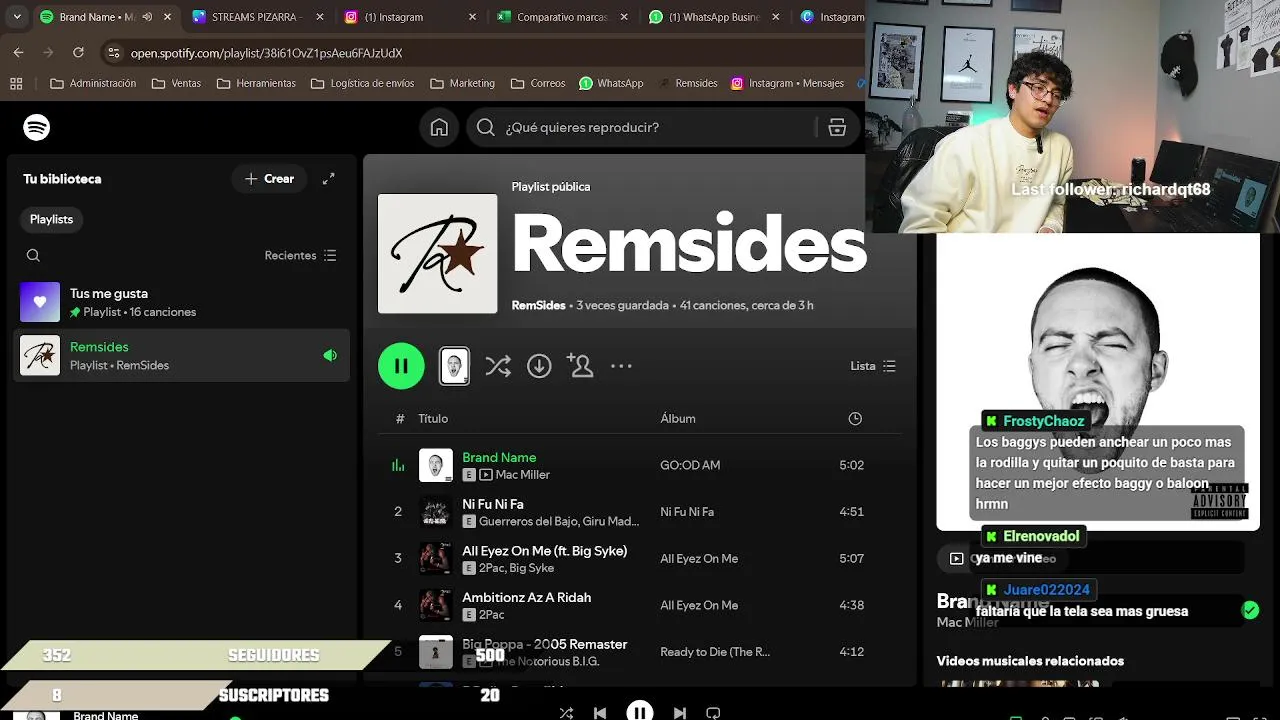Select the Brand Name track title

(x=499, y=457)
